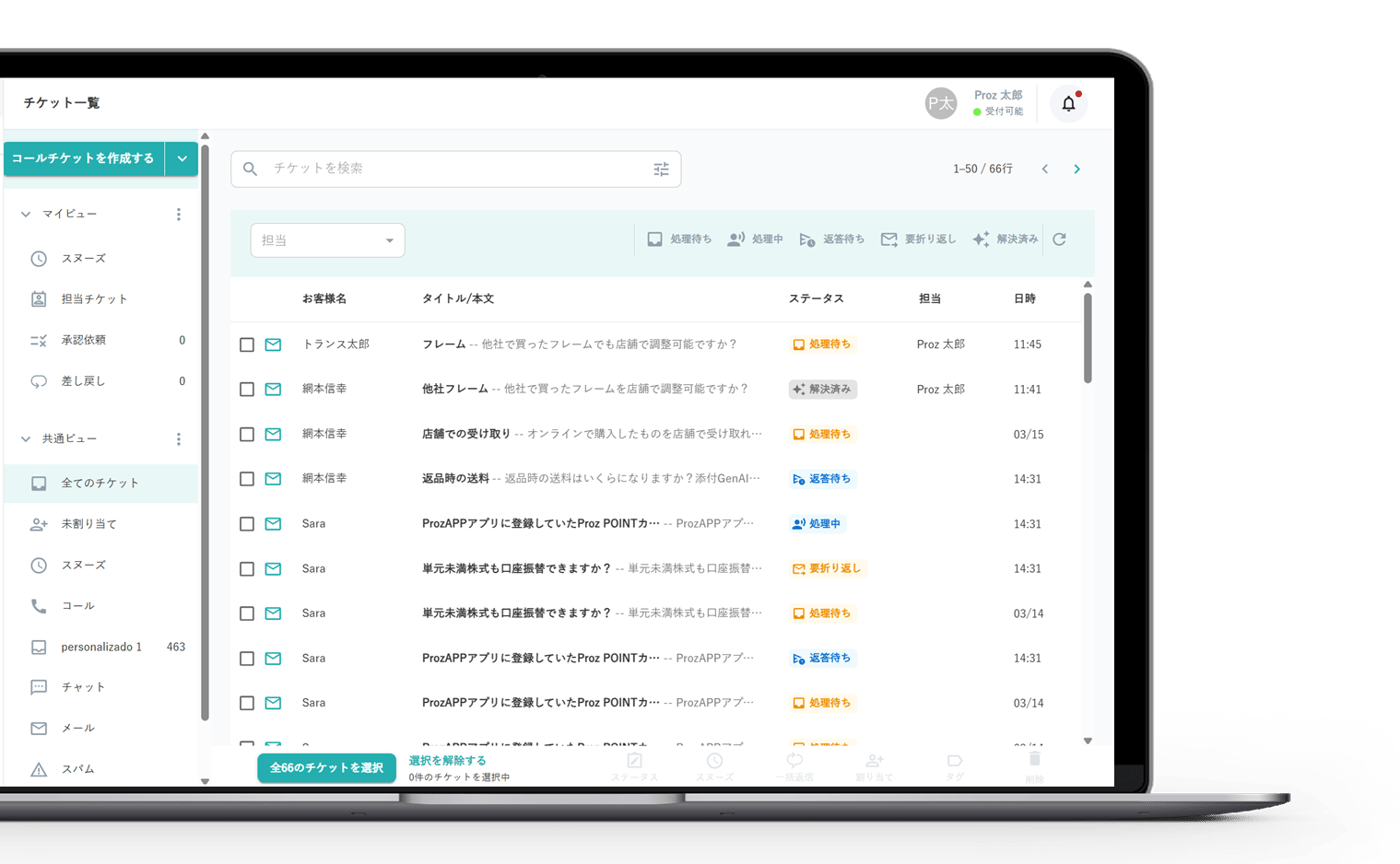Check Sara ProzAPP 返答待ち ticket checkbox
This screenshot has height=864, width=1400.
(247, 658)
